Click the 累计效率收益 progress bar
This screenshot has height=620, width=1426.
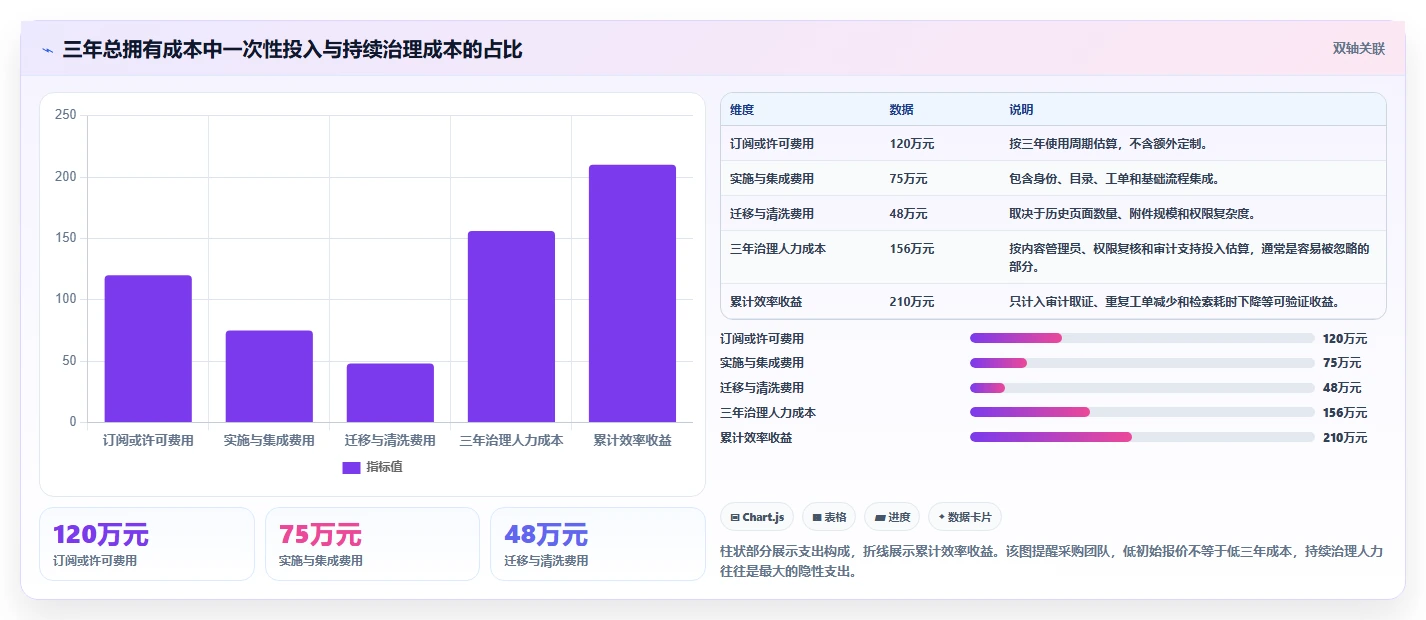[1142, 437]
